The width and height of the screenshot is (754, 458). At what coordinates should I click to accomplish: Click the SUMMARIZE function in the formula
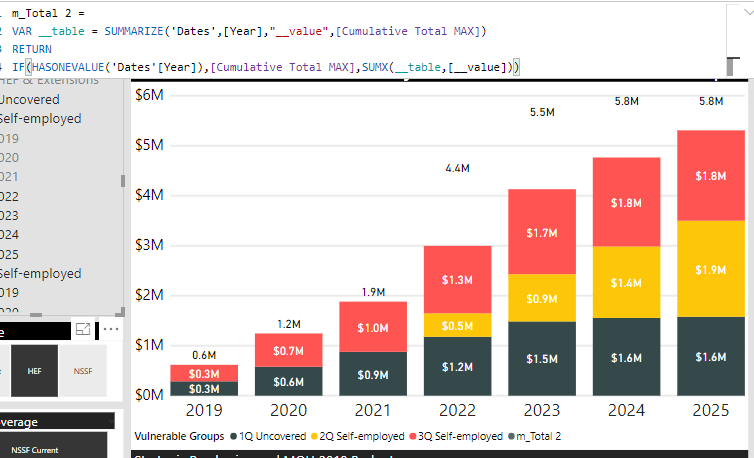tap(134, 31)
